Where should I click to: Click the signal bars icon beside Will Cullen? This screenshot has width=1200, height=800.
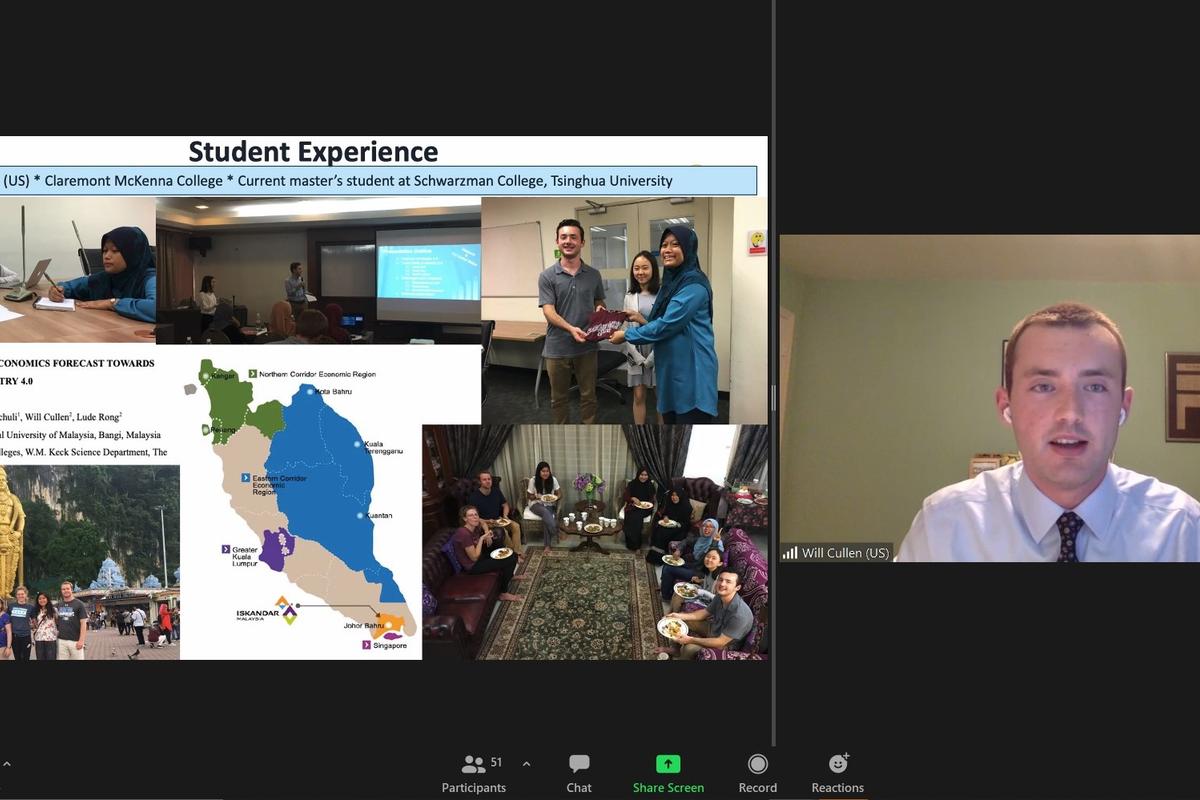[790, 552]
